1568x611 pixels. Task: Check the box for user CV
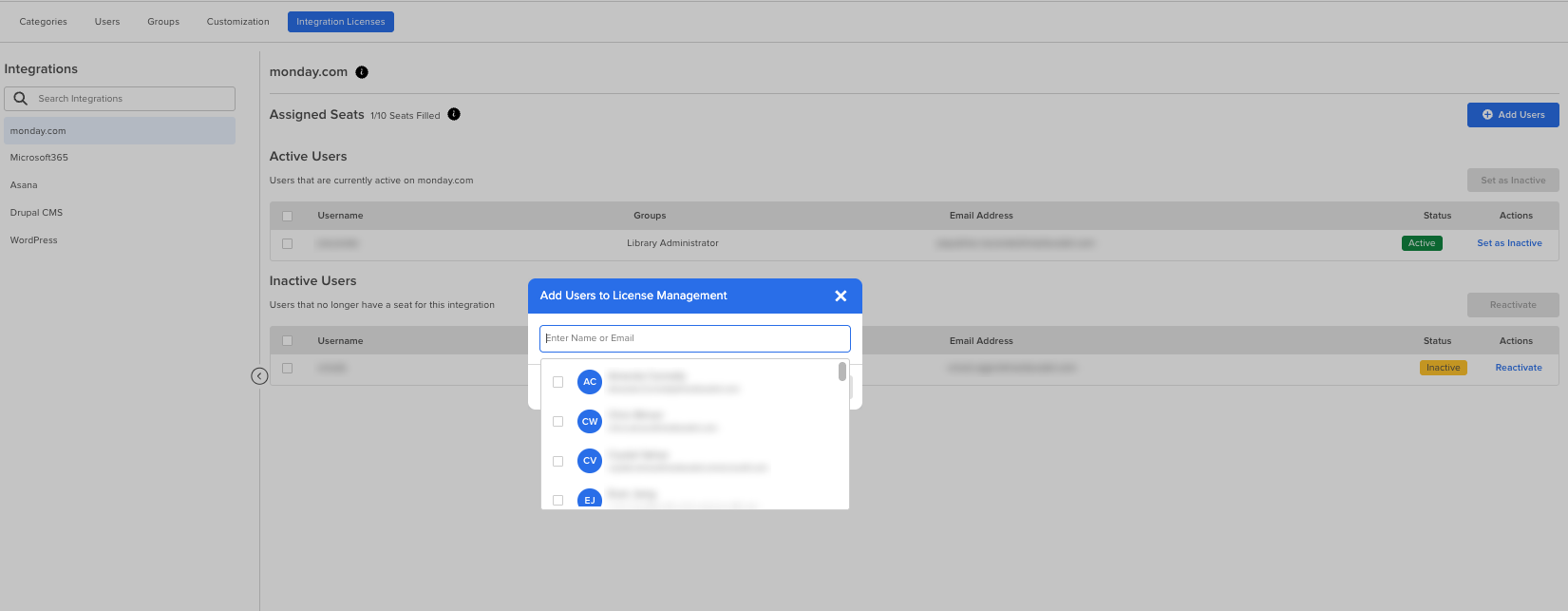[558, 462]
